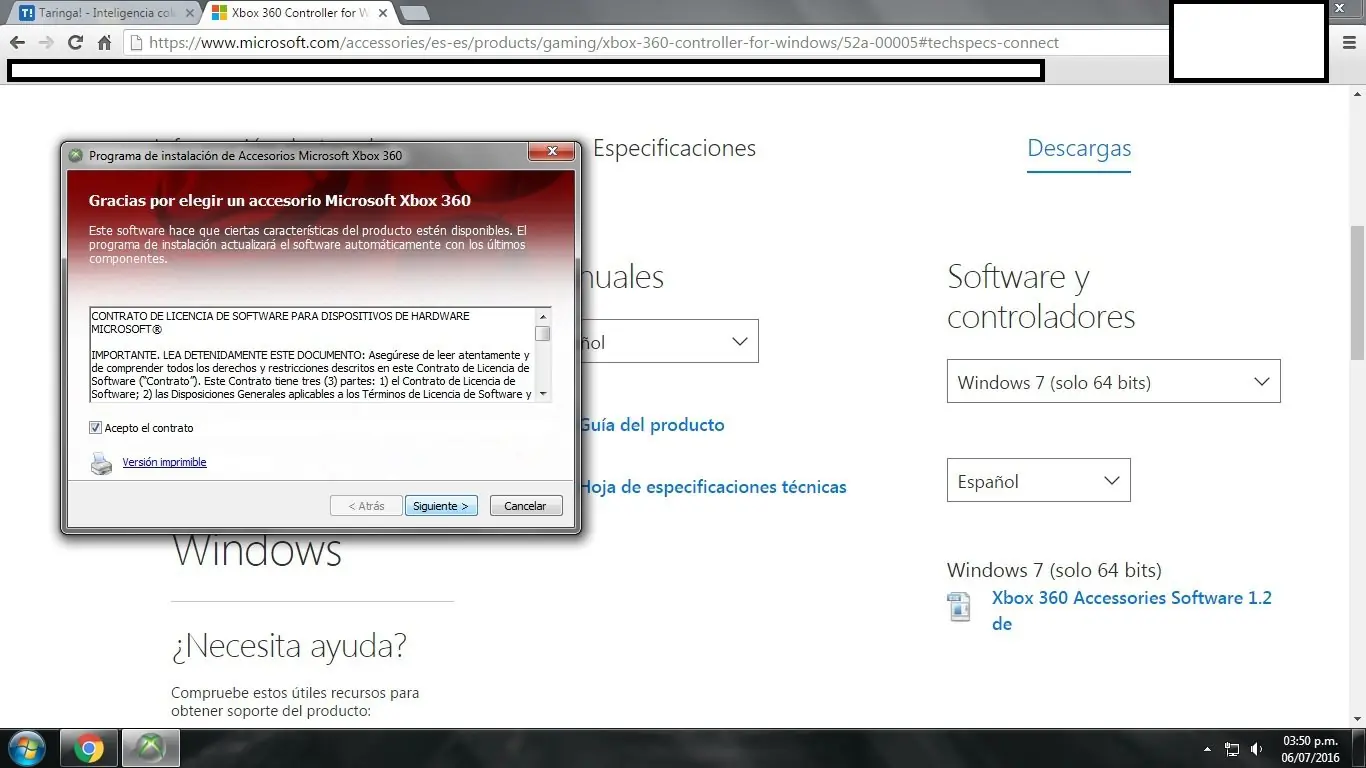Image resolution: width=1366 pixels, height=768 pixels.
Task: Close the Taringa! tab
Action: tap(191, 13)
